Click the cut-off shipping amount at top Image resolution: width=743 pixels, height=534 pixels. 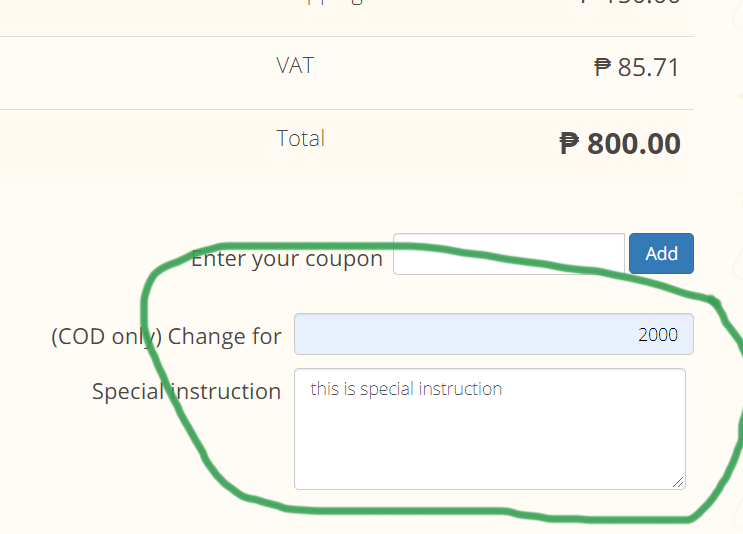point(630,3)
